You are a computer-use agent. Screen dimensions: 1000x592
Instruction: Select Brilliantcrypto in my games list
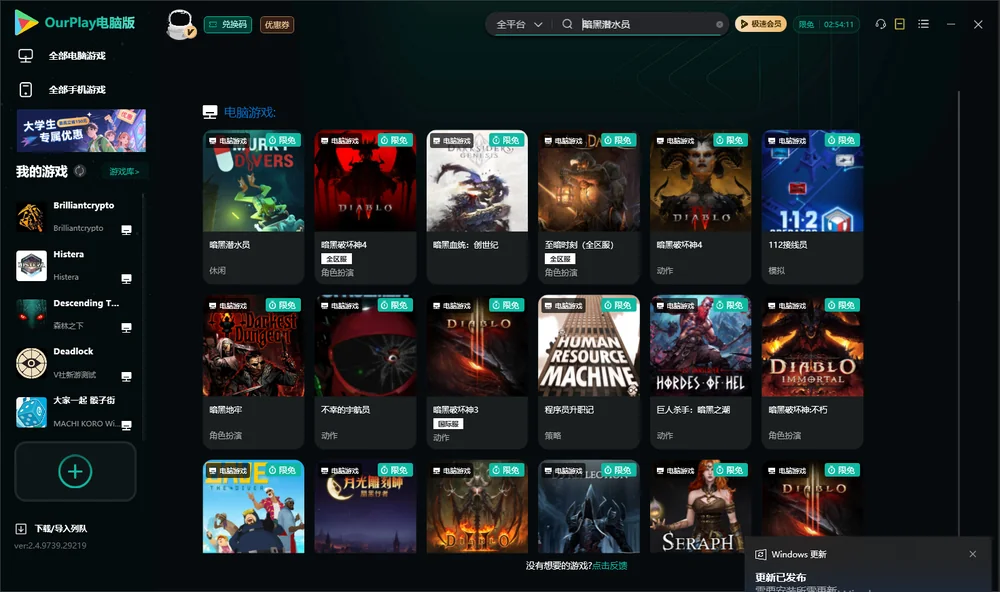tap(75, 217)
